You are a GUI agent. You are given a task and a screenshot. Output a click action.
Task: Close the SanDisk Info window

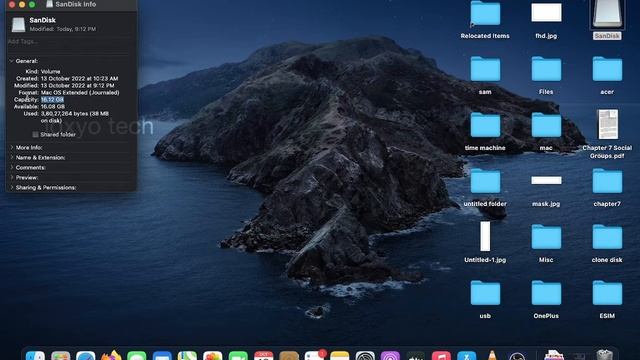point(12,4)
